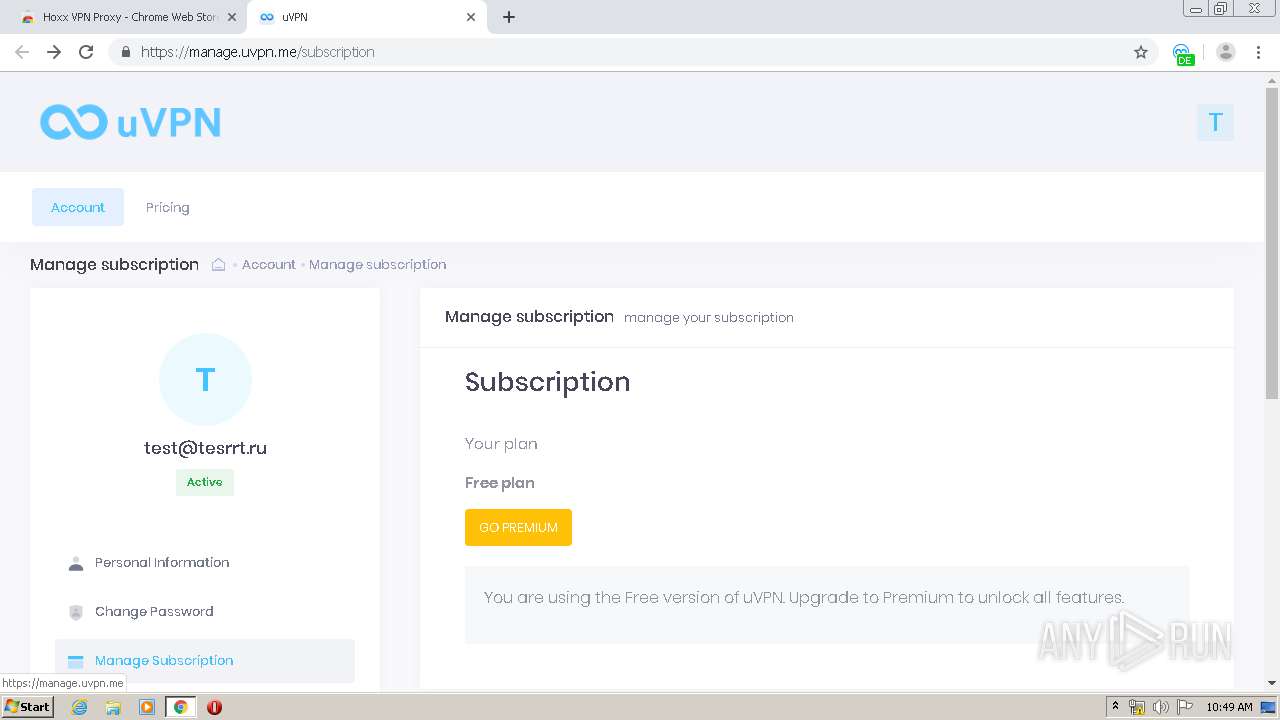The height and width of the screenshot is (720, 1280).
Task: Close the uVPN tab
Action: click(471, 17)
